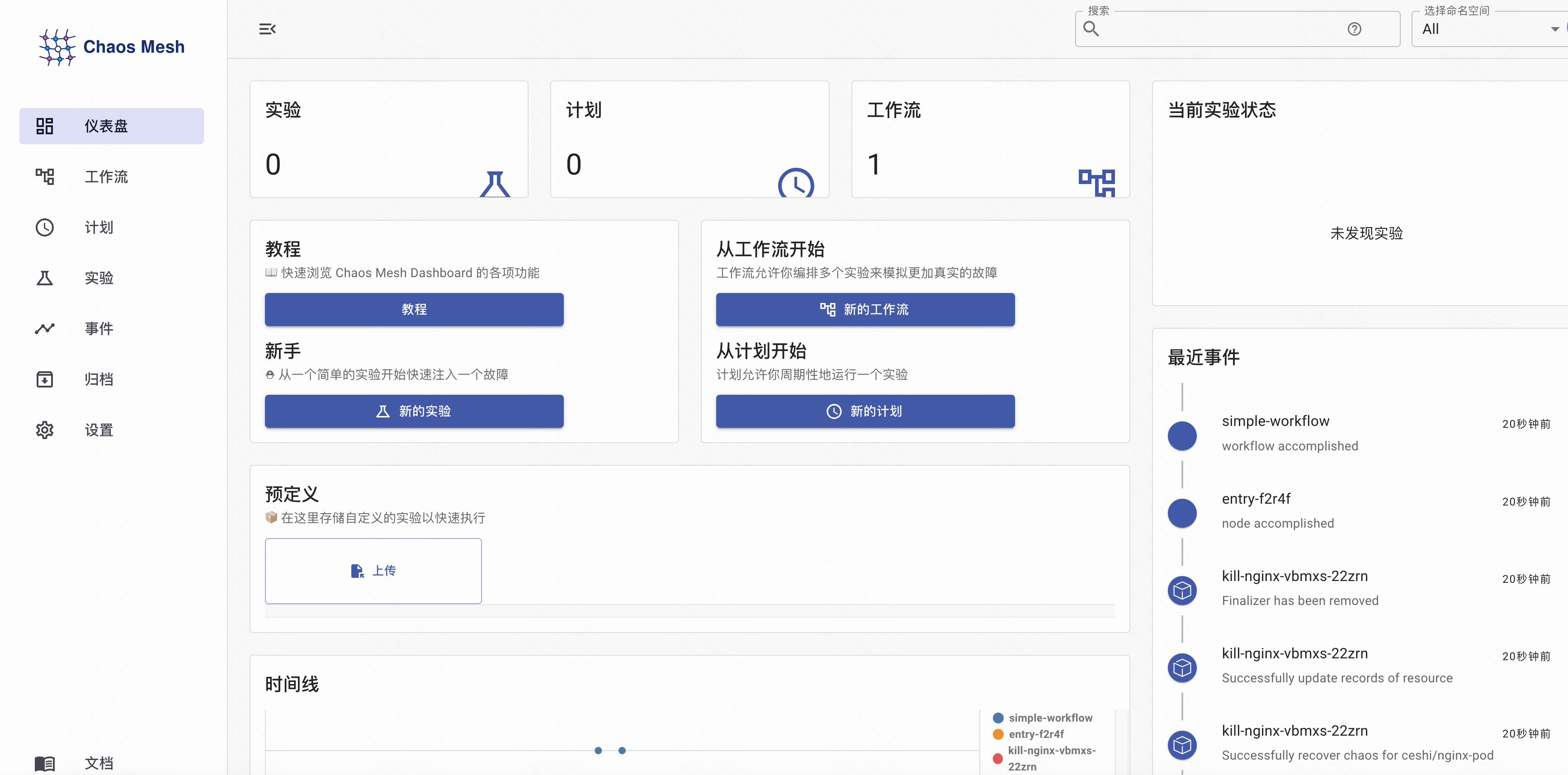Click the 实验 flask sidebar icon
Image resolution: width=1568 pixels, height=775 pixels.
coord(44,278)
